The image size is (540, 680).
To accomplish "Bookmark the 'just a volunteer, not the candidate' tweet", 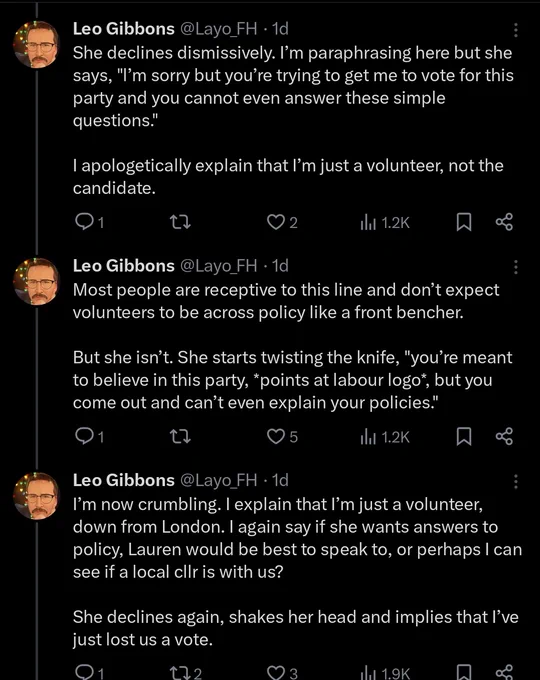I will (464, 222).
